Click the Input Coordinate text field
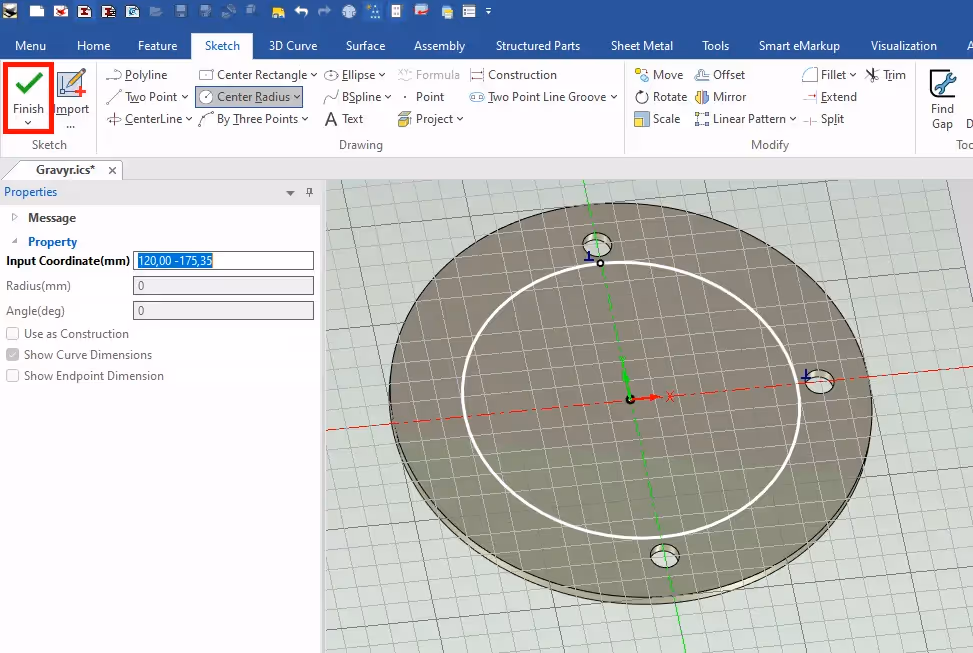 [x=223, y=261]
